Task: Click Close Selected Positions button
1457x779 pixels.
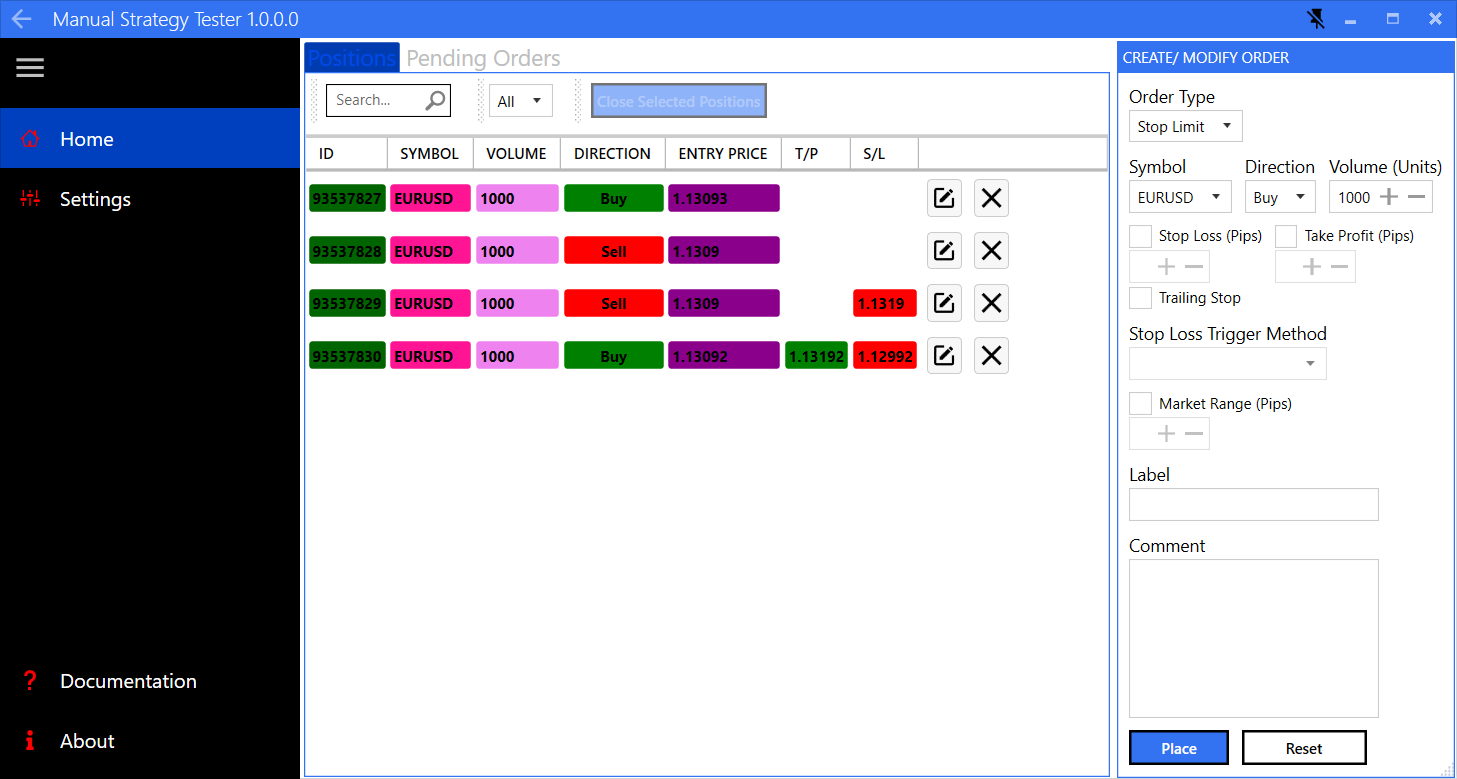Action: (679, 101)
